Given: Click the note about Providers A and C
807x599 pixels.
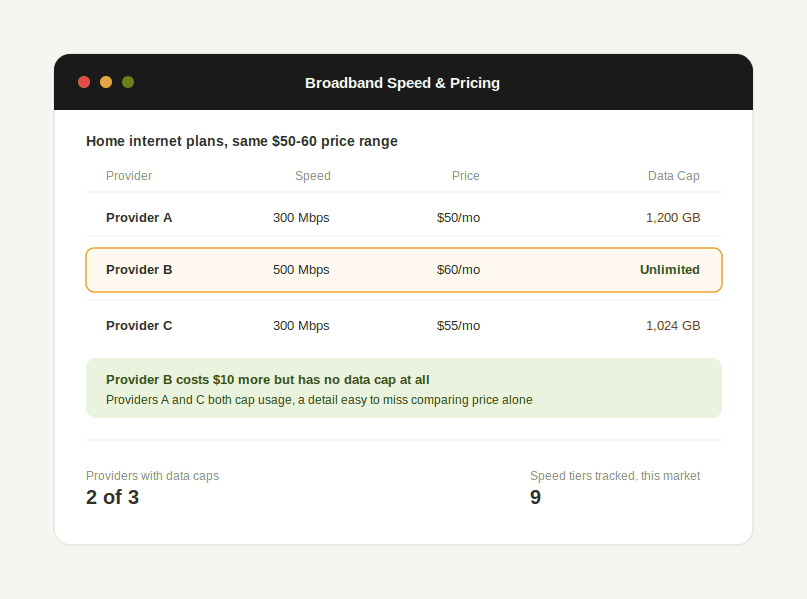Looking at the screenshot, I should pyautogui.click(x=319, y=400).
